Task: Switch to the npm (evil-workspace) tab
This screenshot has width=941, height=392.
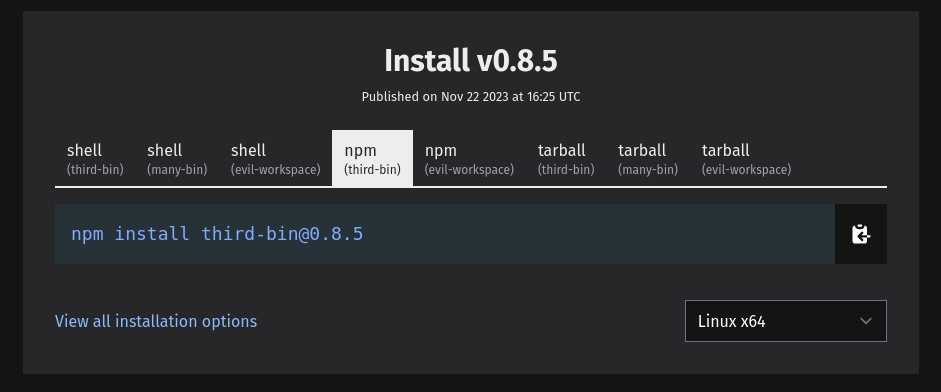Action: click(469, 158)
